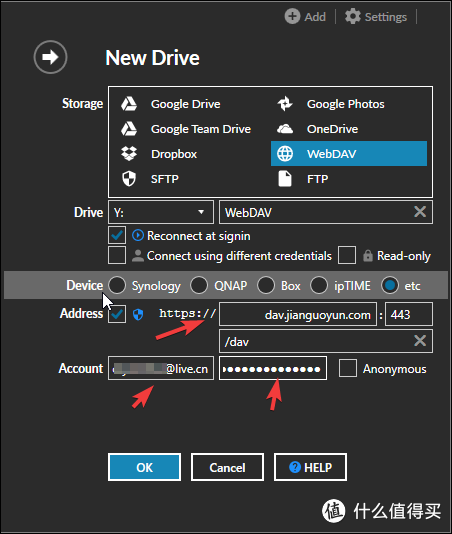Clear the /dav path field with X
This screenshot has width=452, height=534.
point(420,341)
